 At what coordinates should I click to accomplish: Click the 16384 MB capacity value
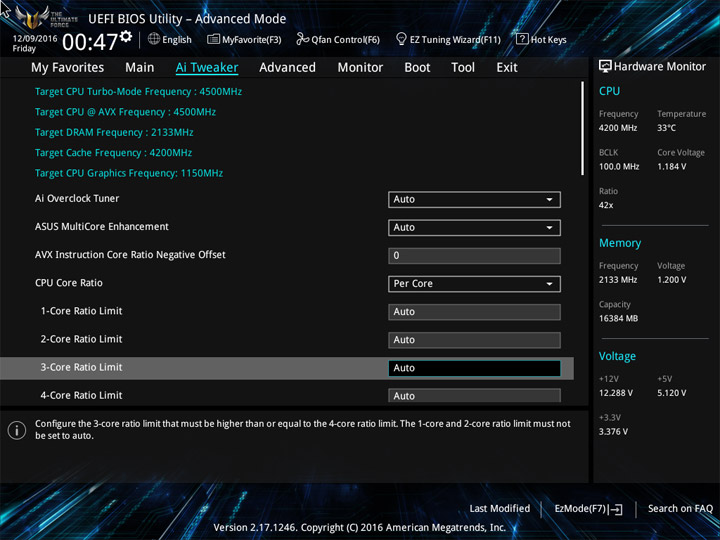click(618, 319)
